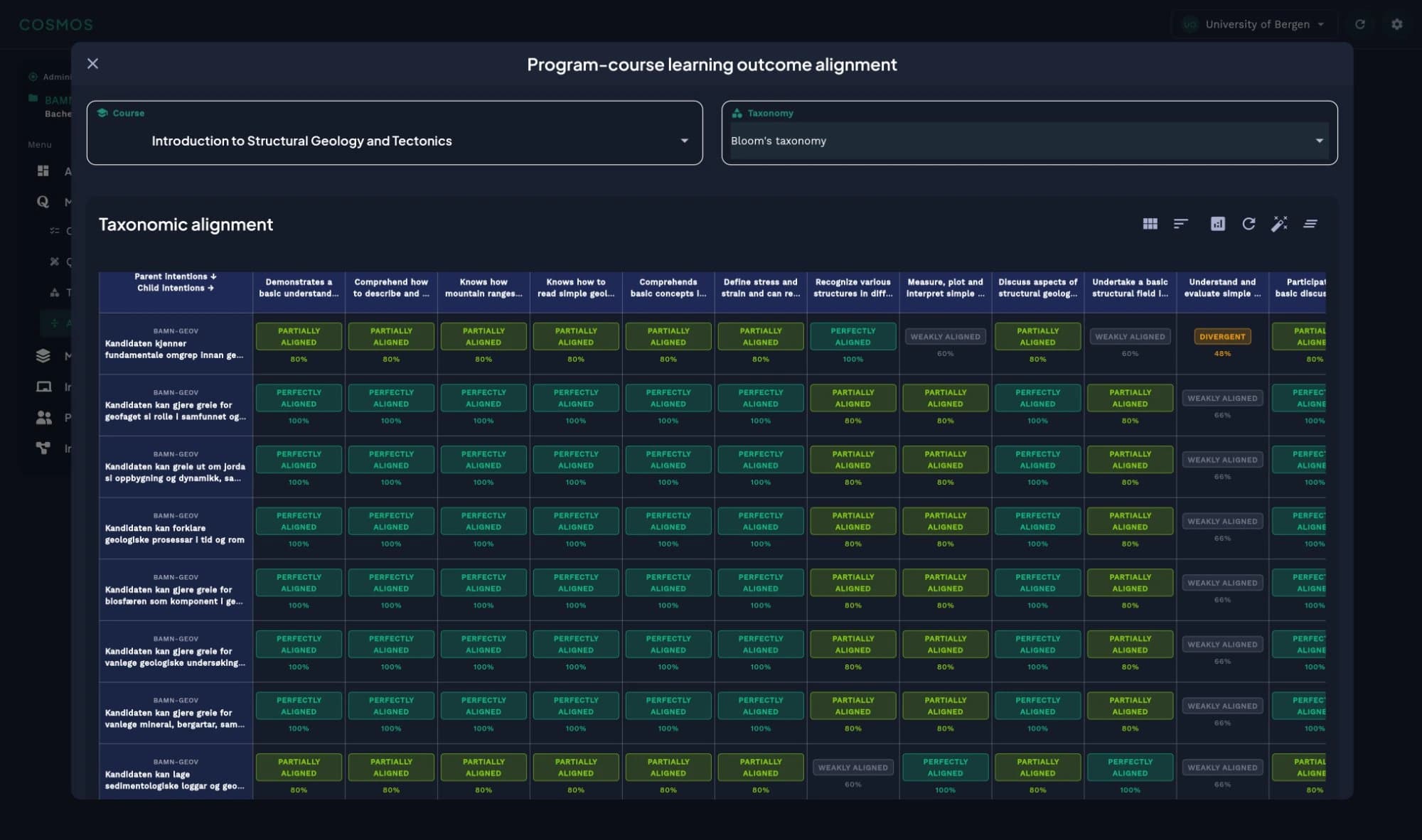
Task: Click the wrapped-text lines icon at far right
Action: (1310, 224)
